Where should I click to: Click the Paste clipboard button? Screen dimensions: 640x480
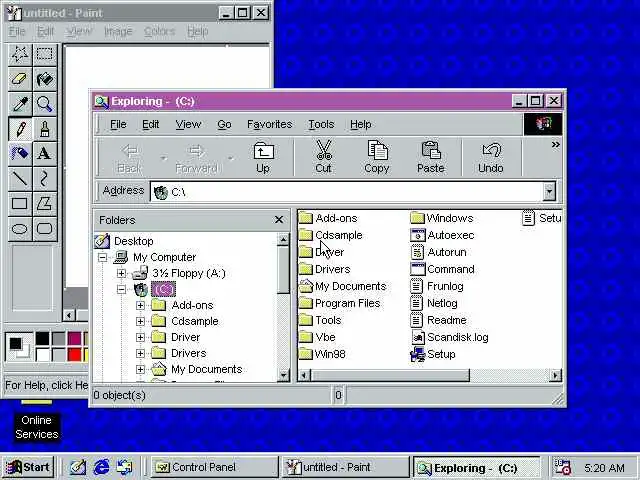[x=431, y=158]
